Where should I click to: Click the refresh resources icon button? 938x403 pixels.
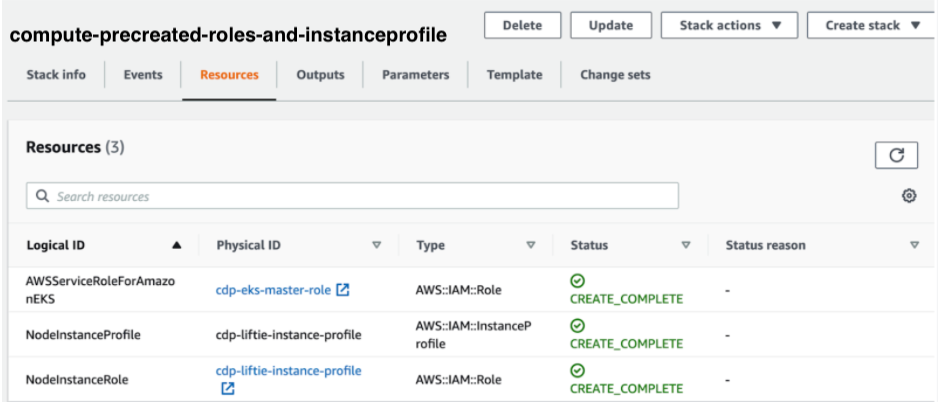point(896,154)
